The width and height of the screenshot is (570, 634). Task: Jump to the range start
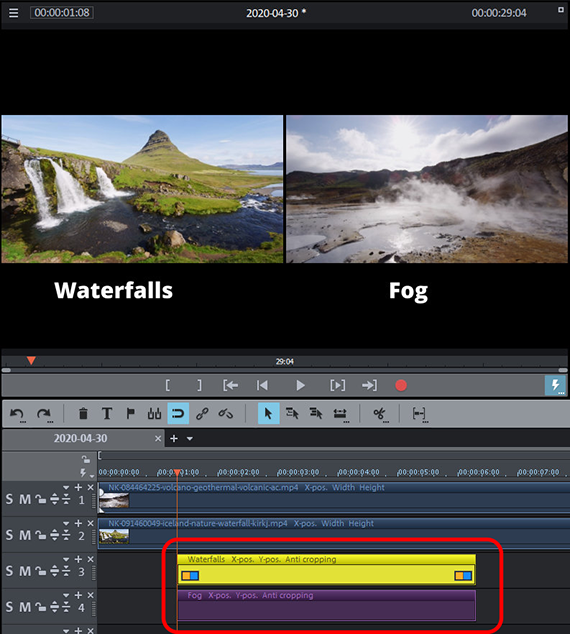click(230, 385)
